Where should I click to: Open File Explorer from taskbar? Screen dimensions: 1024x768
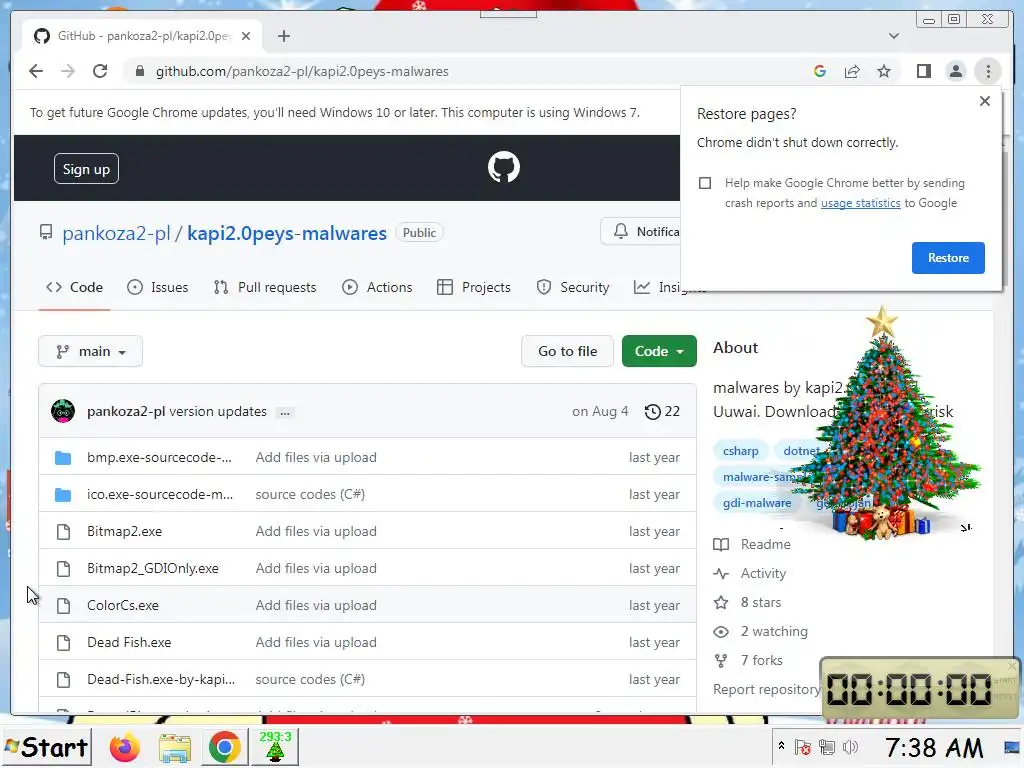pos(174,748)
